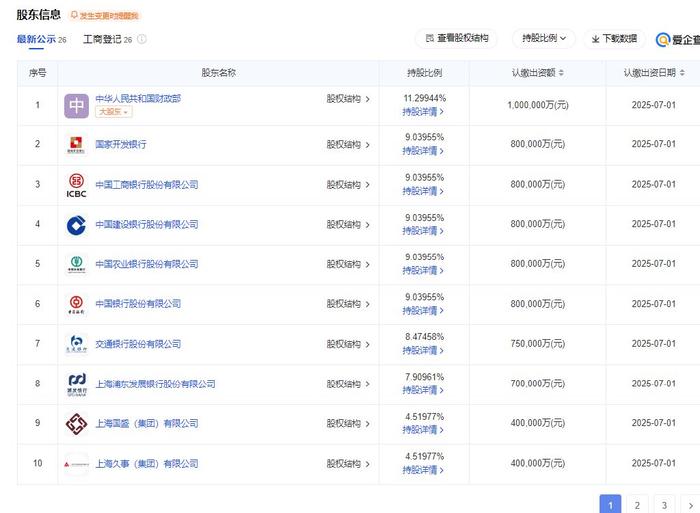Click the 上海国盛 logo icon
Viewport: 700px width, 513px height.
tap(76, 424)
